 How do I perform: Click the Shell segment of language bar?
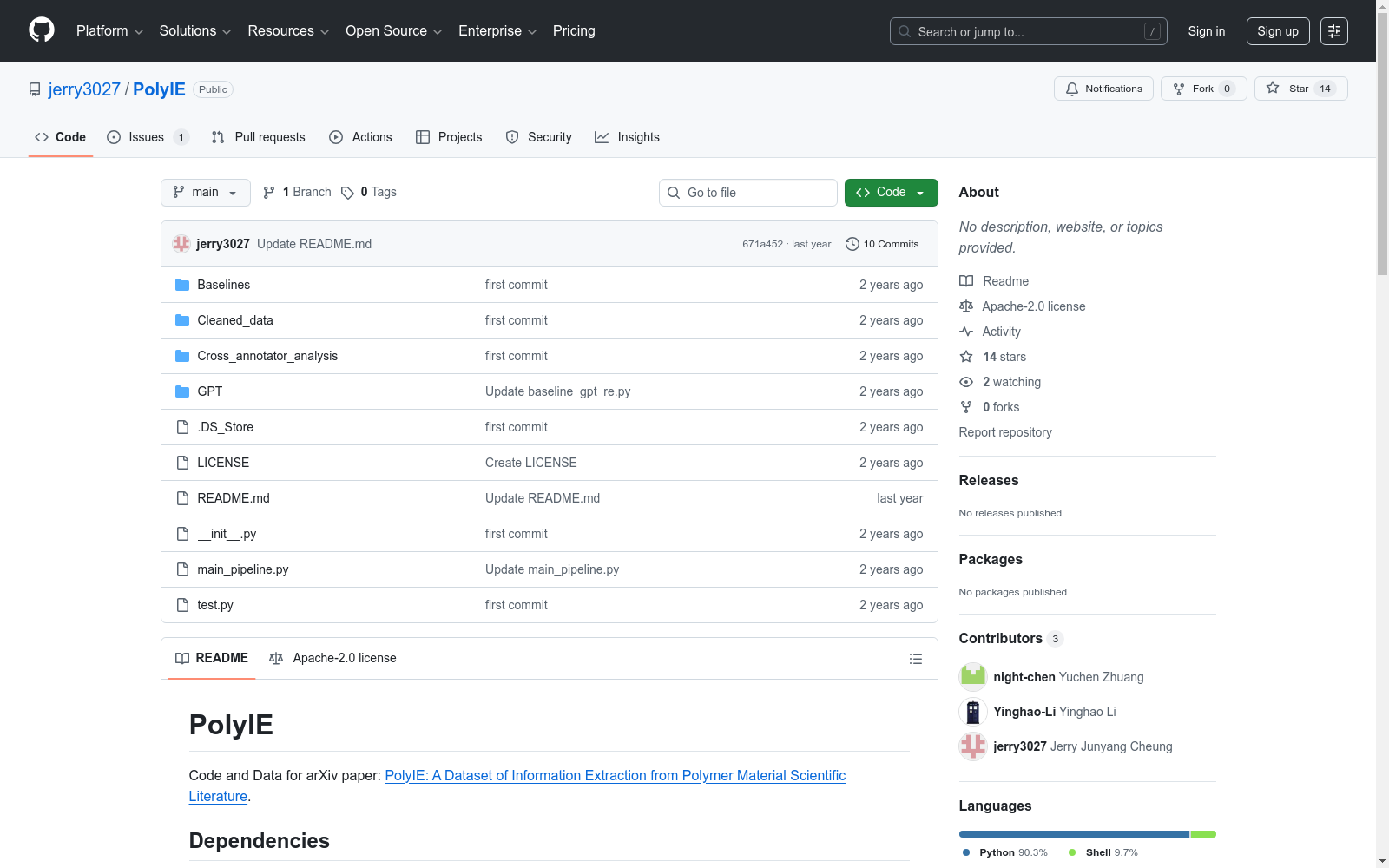coord(1203,834)
